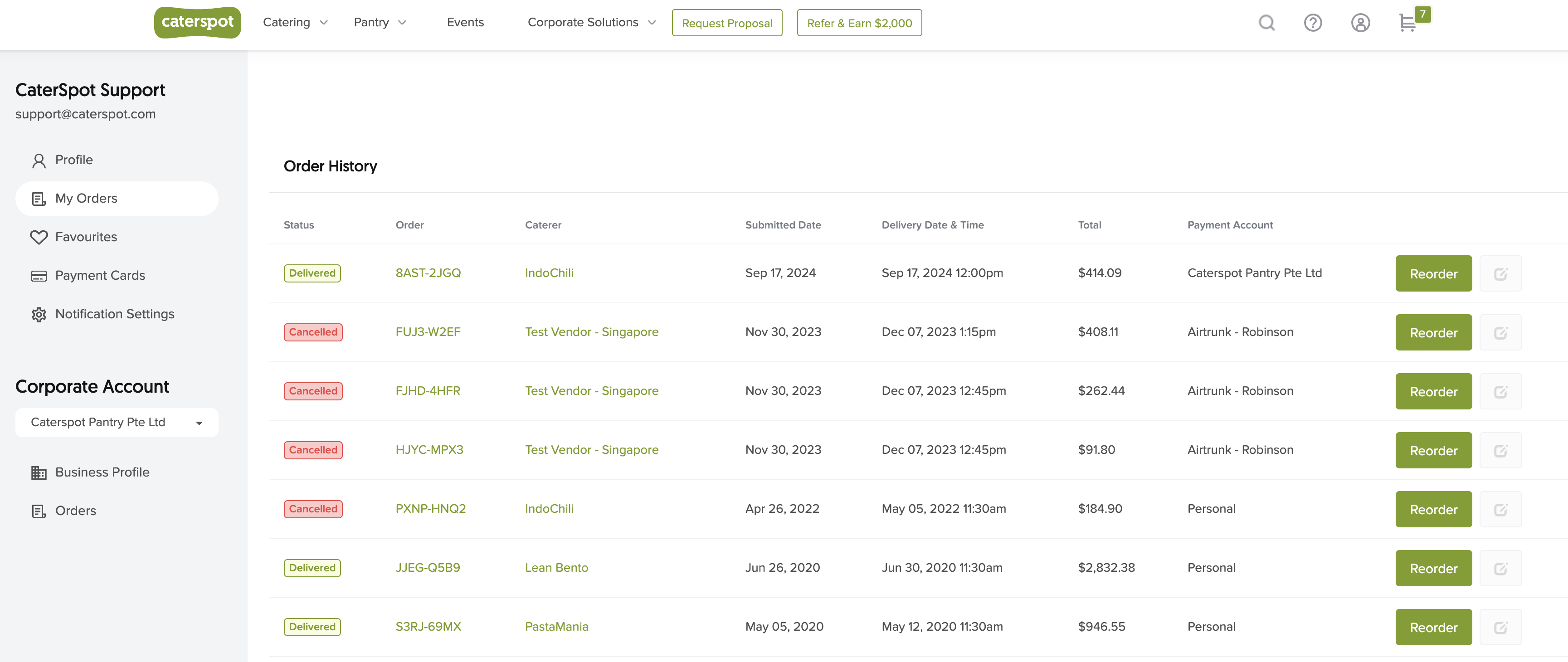Viewport: 1568px width, 662px height.
Task: Go to the Events page
Action: coord(465,23)
